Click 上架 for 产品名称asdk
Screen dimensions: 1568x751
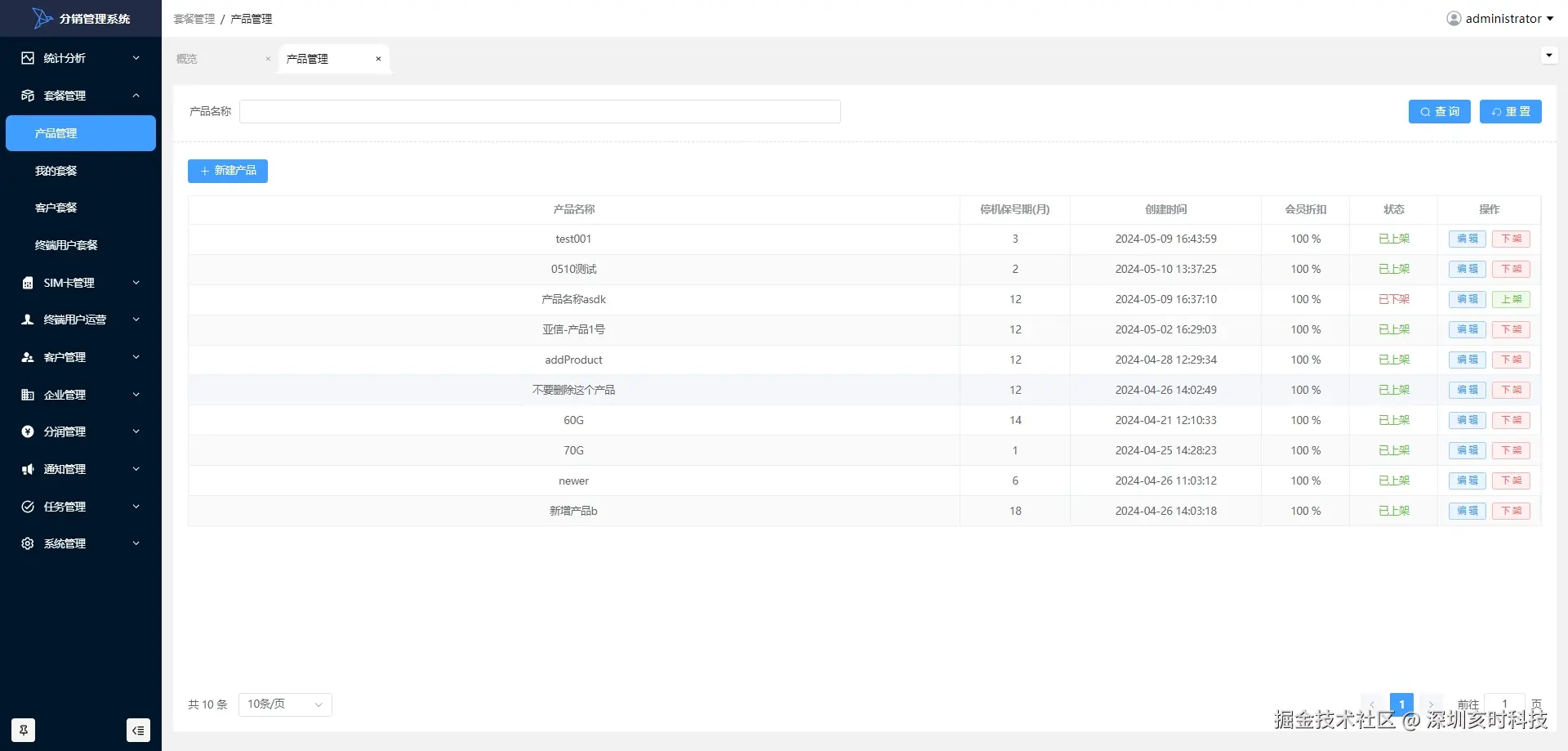tap(1511, 299)
